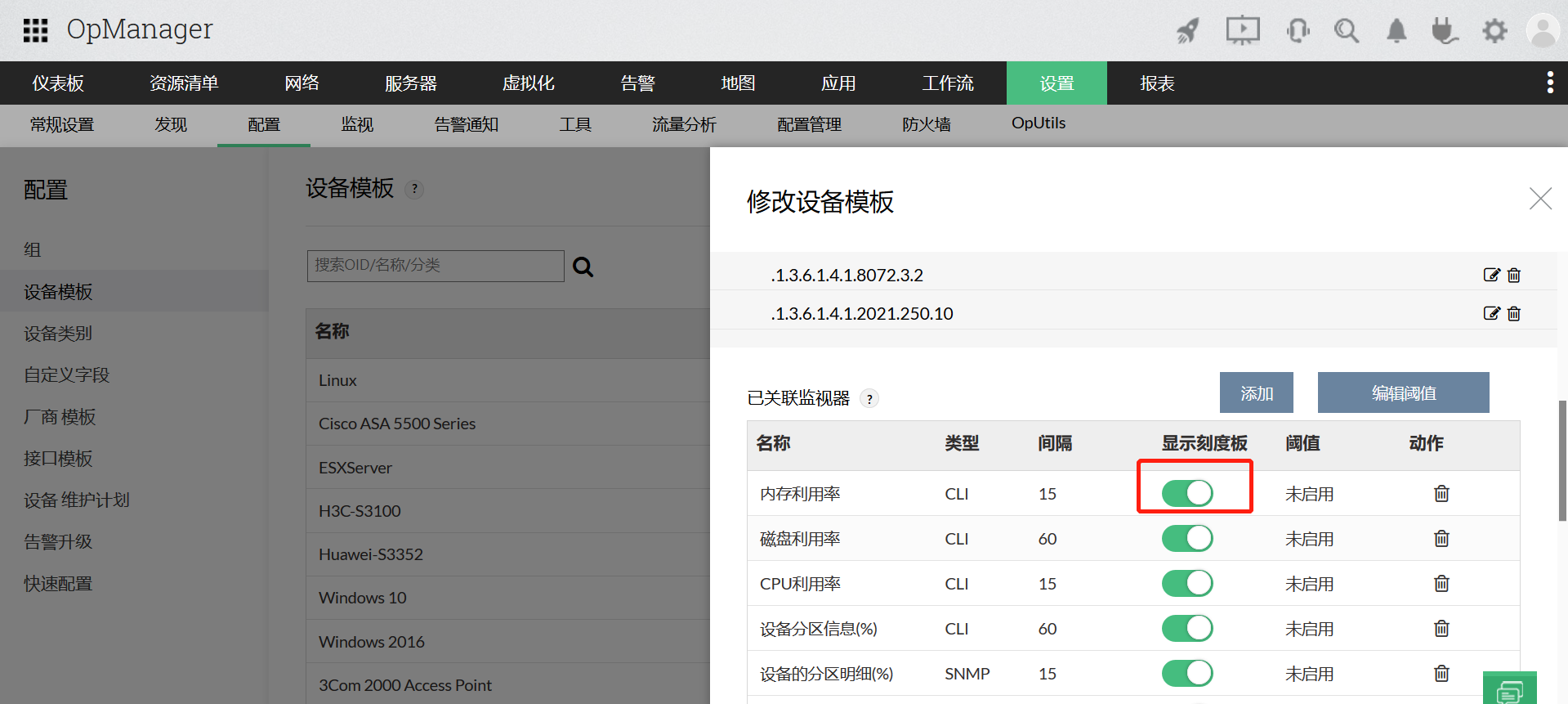Open the Cisco ASA 5500 Series template
1568x704 pixels.
[x=507, y=424]
